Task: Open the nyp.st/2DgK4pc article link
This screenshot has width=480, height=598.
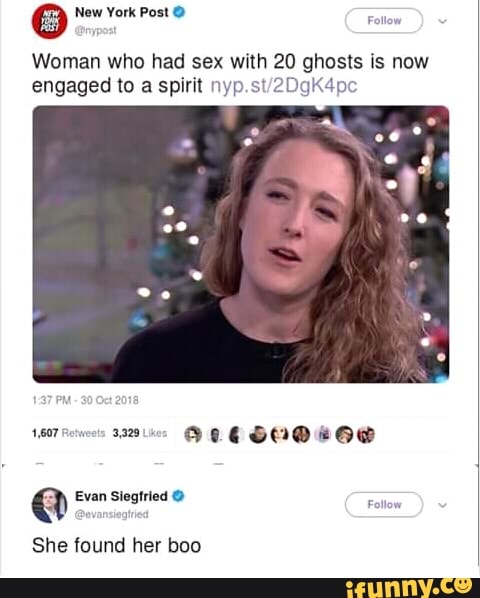Action: coord(284,86)
